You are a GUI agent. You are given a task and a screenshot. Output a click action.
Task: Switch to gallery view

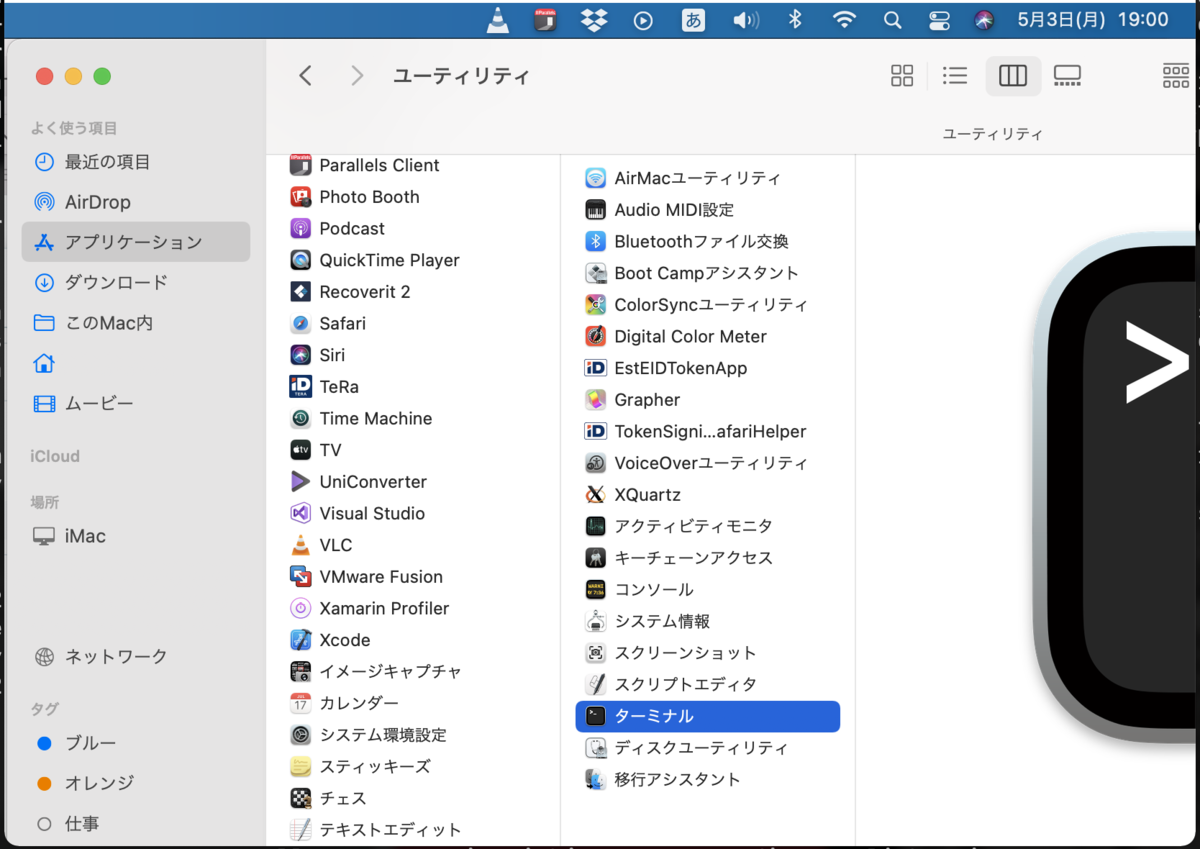1067,75
